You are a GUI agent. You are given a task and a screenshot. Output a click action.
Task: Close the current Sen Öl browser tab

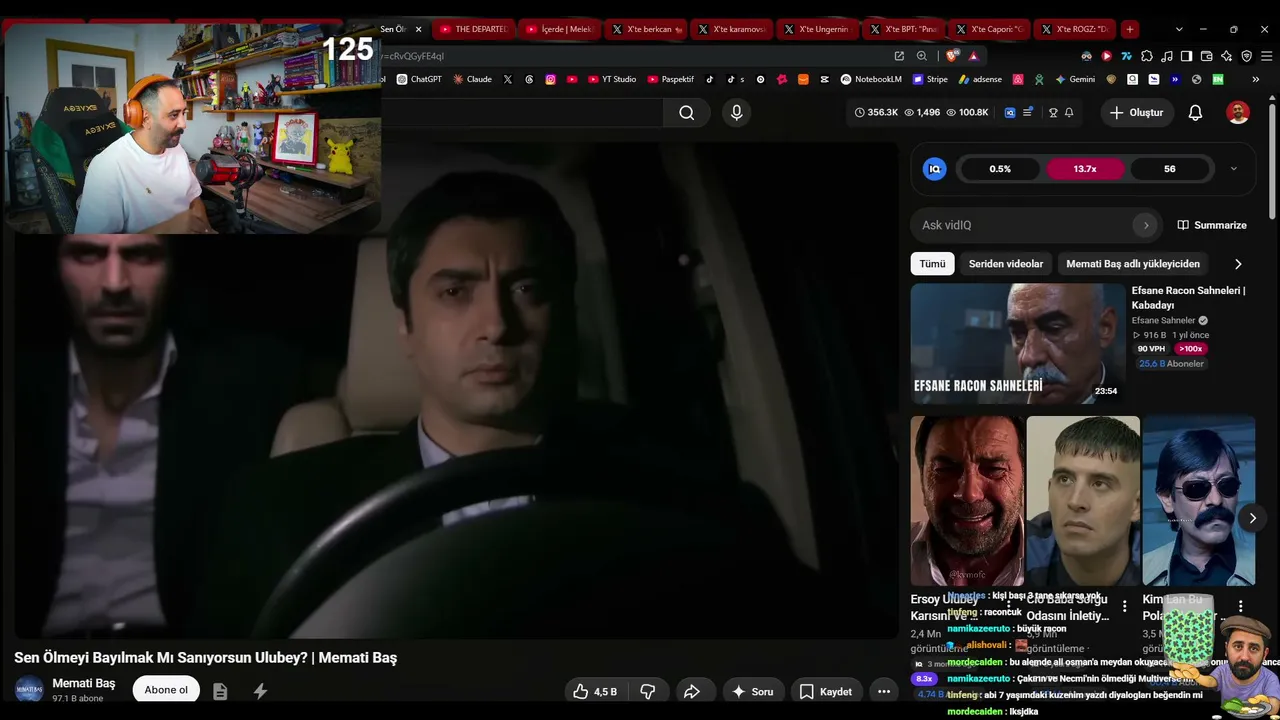point(418,29)
